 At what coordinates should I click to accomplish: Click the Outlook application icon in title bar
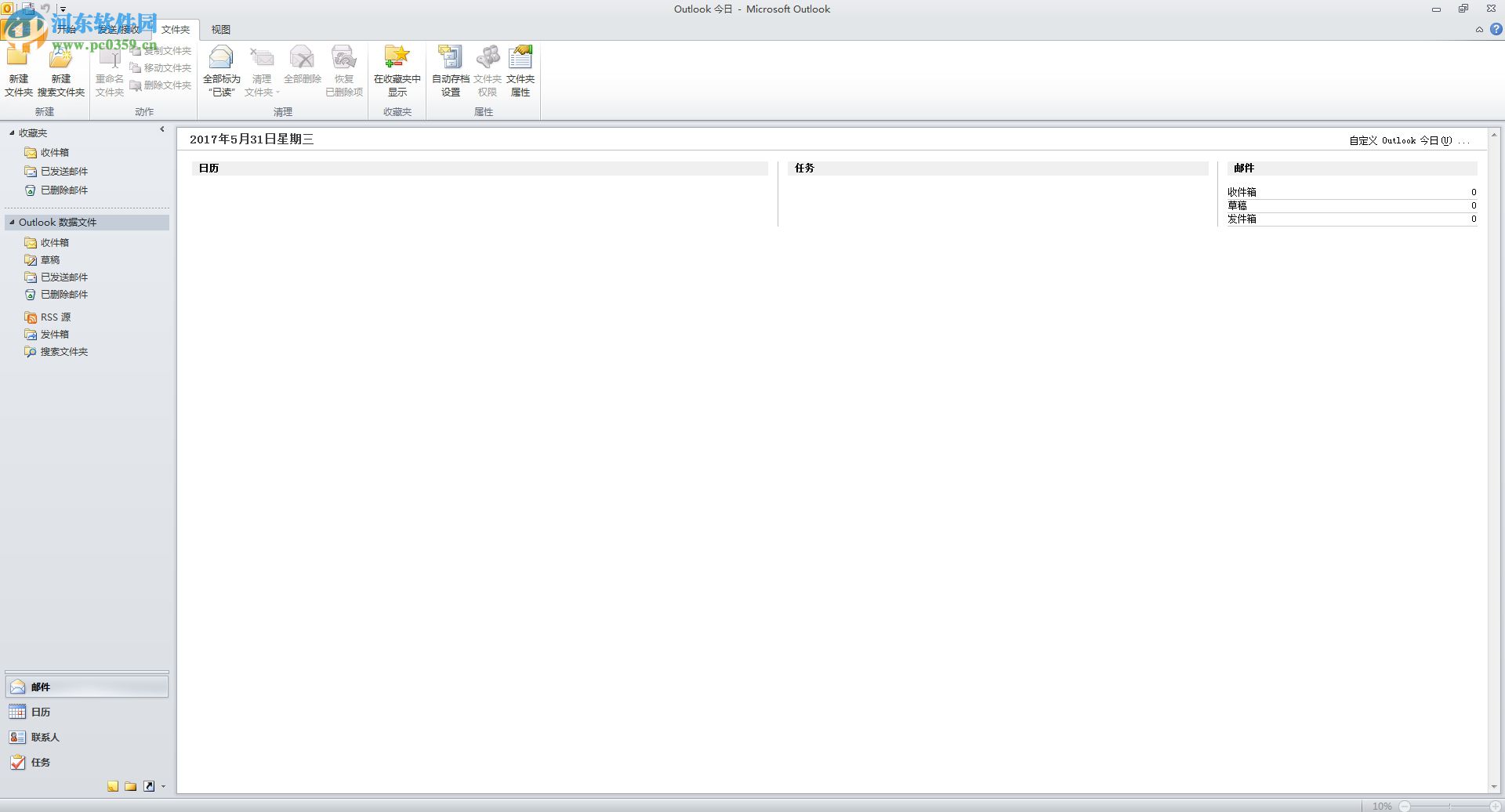[7, 9]
